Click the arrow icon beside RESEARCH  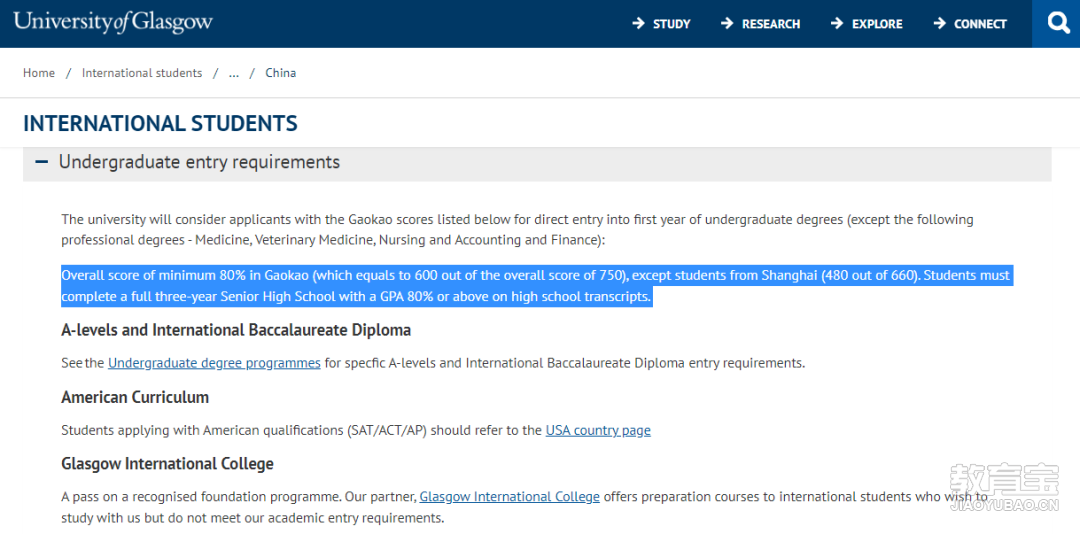coord(727,23)
